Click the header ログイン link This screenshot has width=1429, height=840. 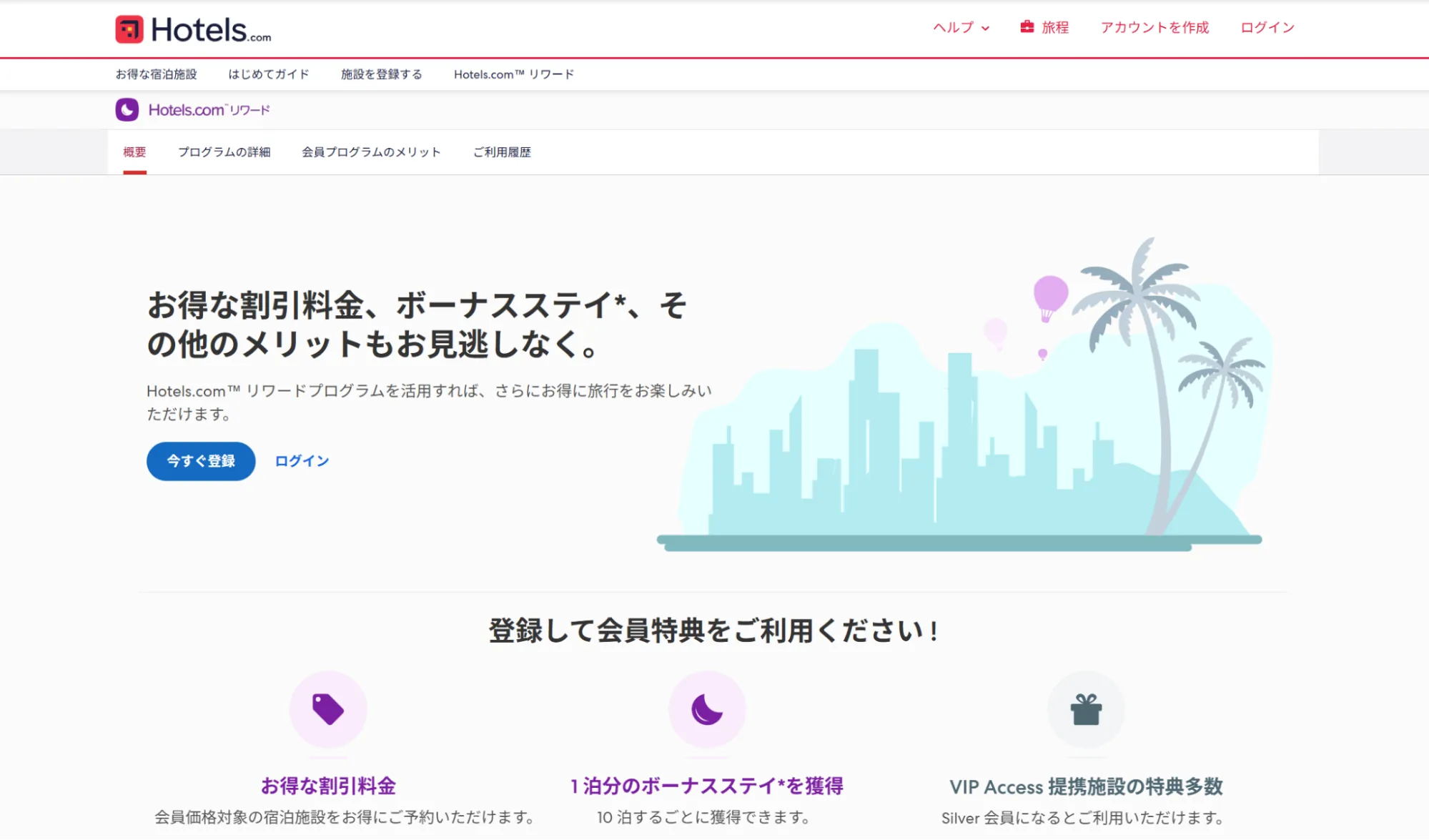1267,27
